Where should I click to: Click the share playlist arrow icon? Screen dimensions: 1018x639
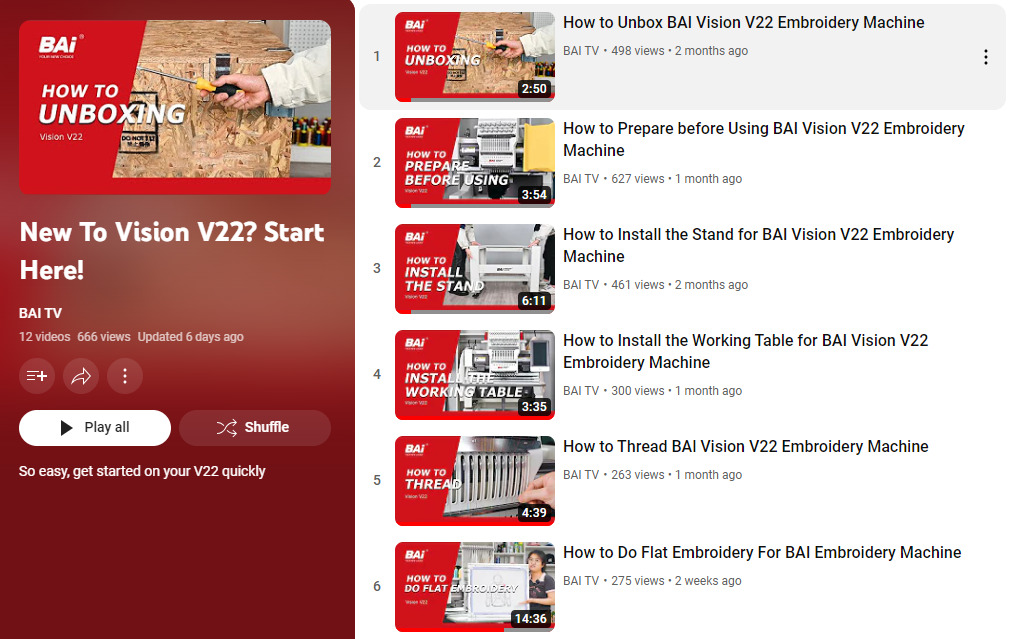[x=81, y=375]
